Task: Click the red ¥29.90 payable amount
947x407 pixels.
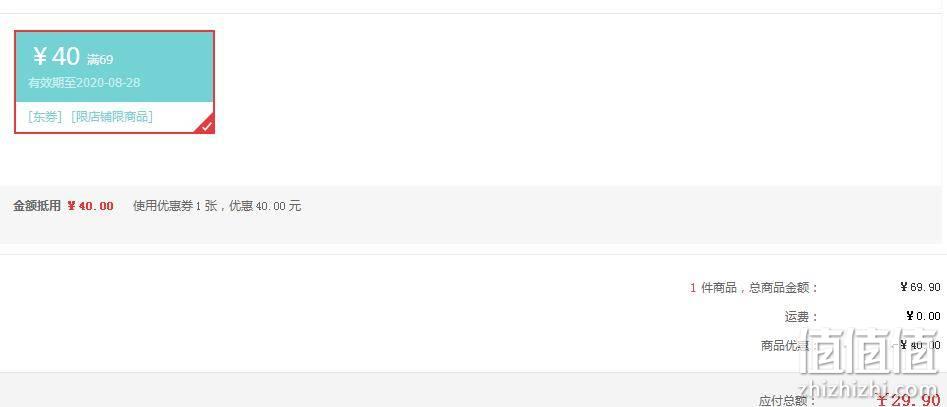Action: click(908, 399)
